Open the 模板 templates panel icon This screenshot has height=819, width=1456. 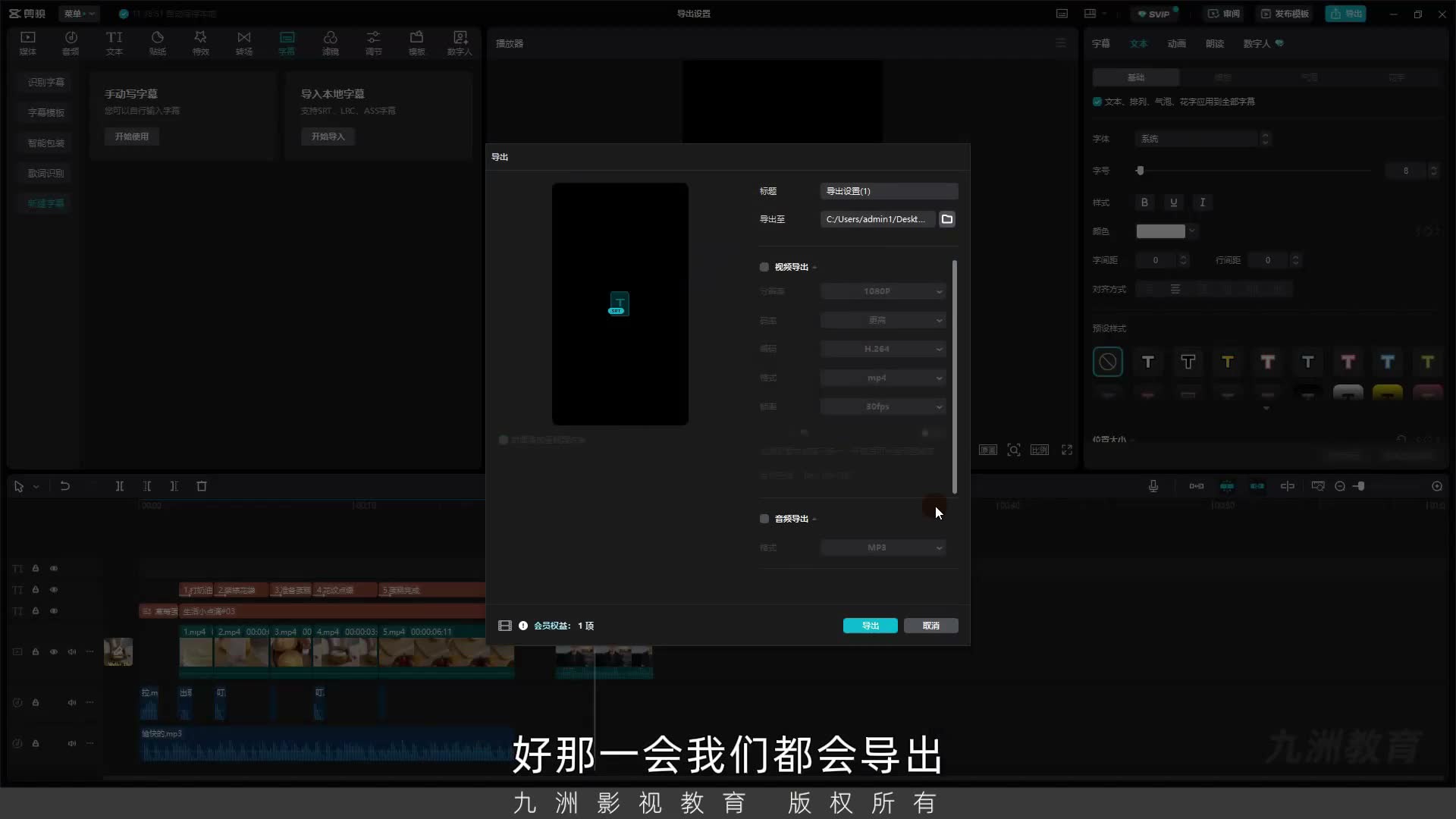pos(416,43)
